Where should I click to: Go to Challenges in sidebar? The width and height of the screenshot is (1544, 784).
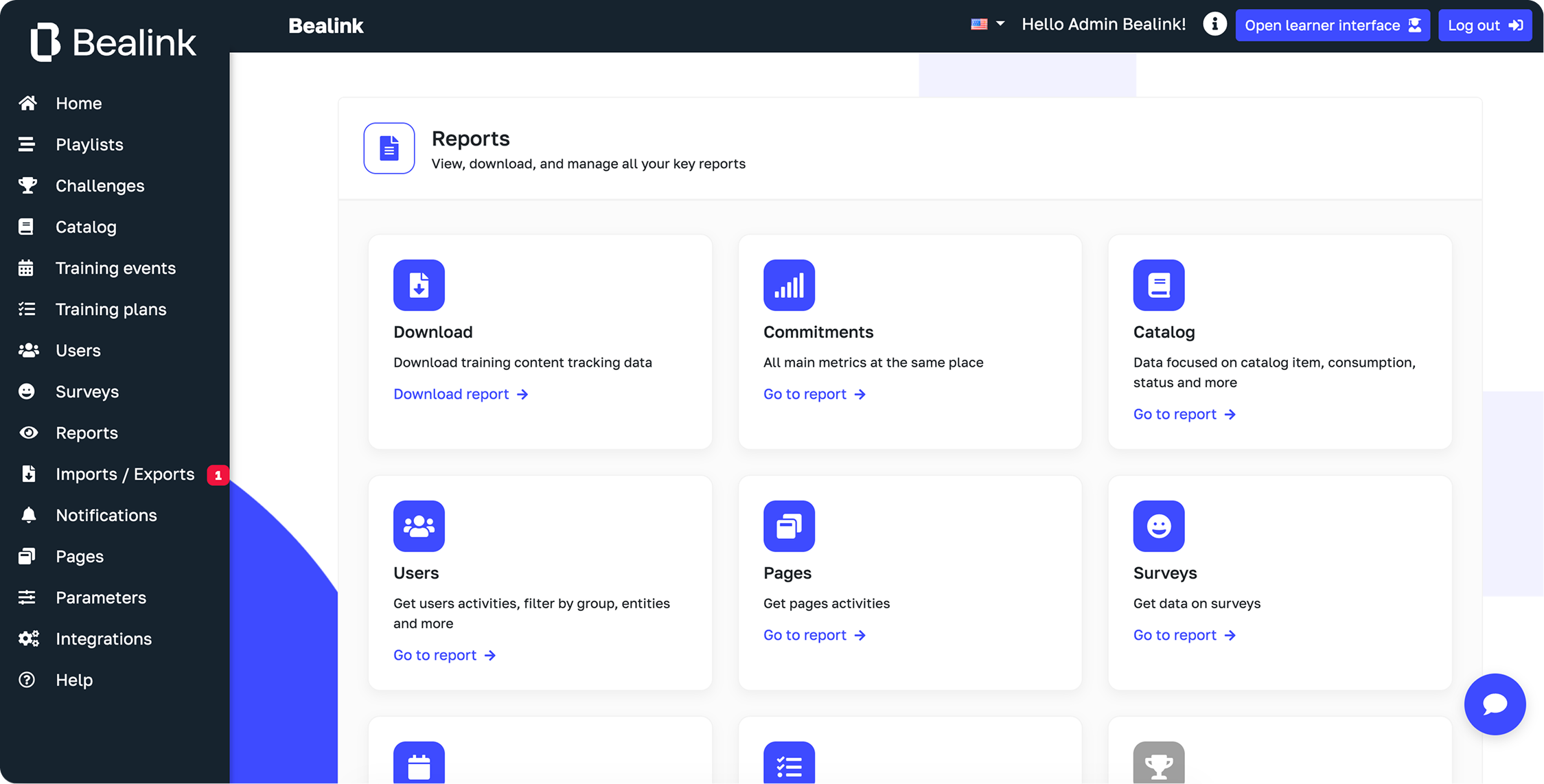tap(100, 186)
